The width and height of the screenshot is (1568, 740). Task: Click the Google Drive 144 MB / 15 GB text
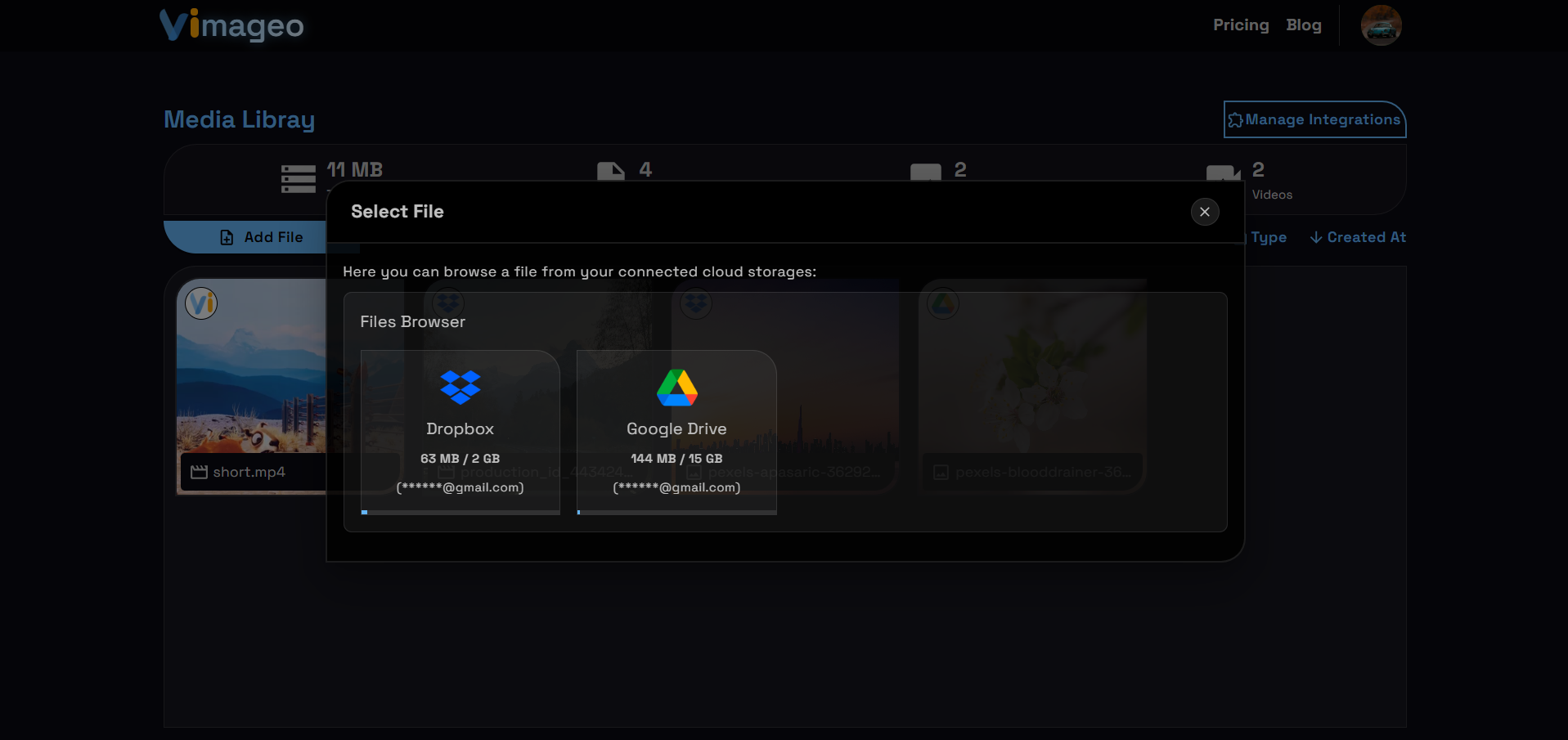(676, 459)
